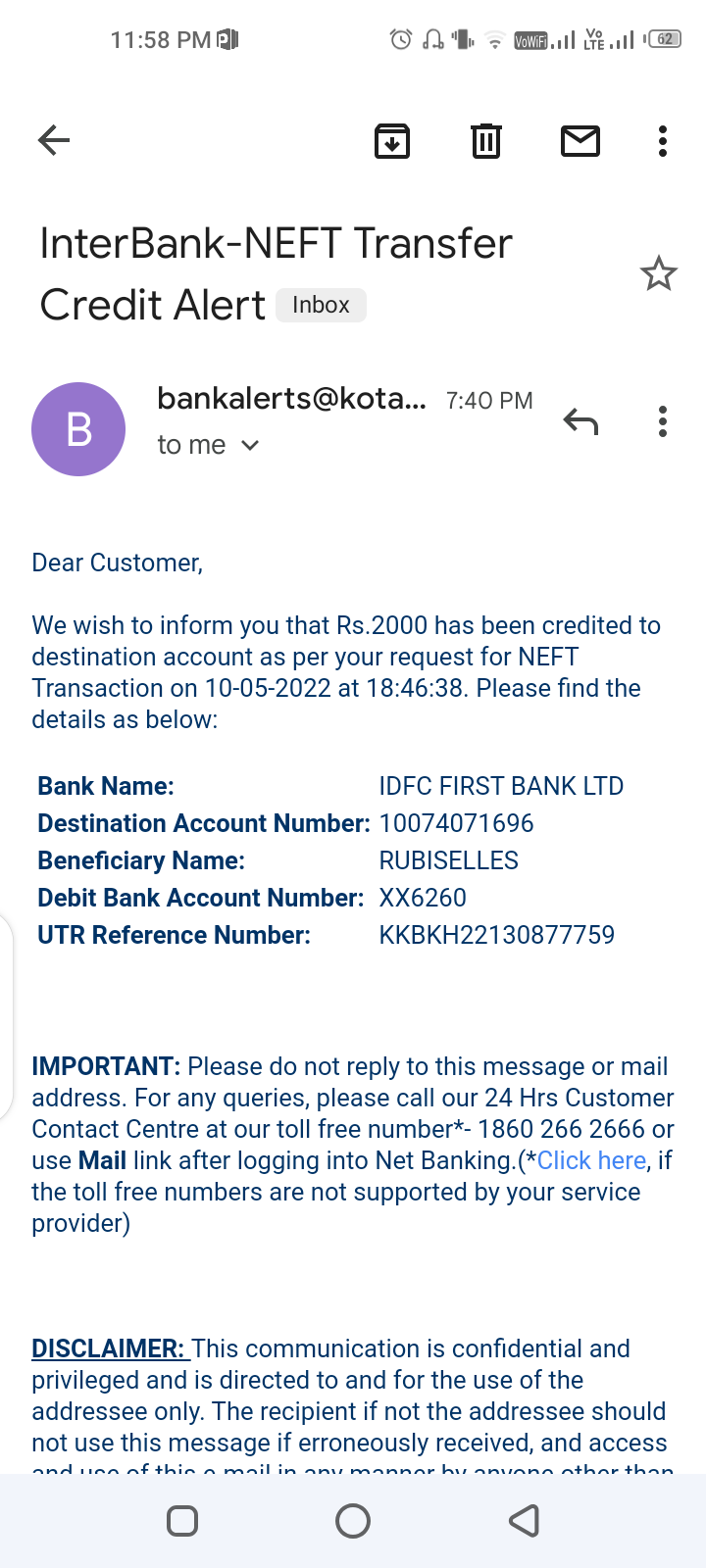Delete email with the trash icon
The image size is (706, 1568).
click(x=486, y=141)
